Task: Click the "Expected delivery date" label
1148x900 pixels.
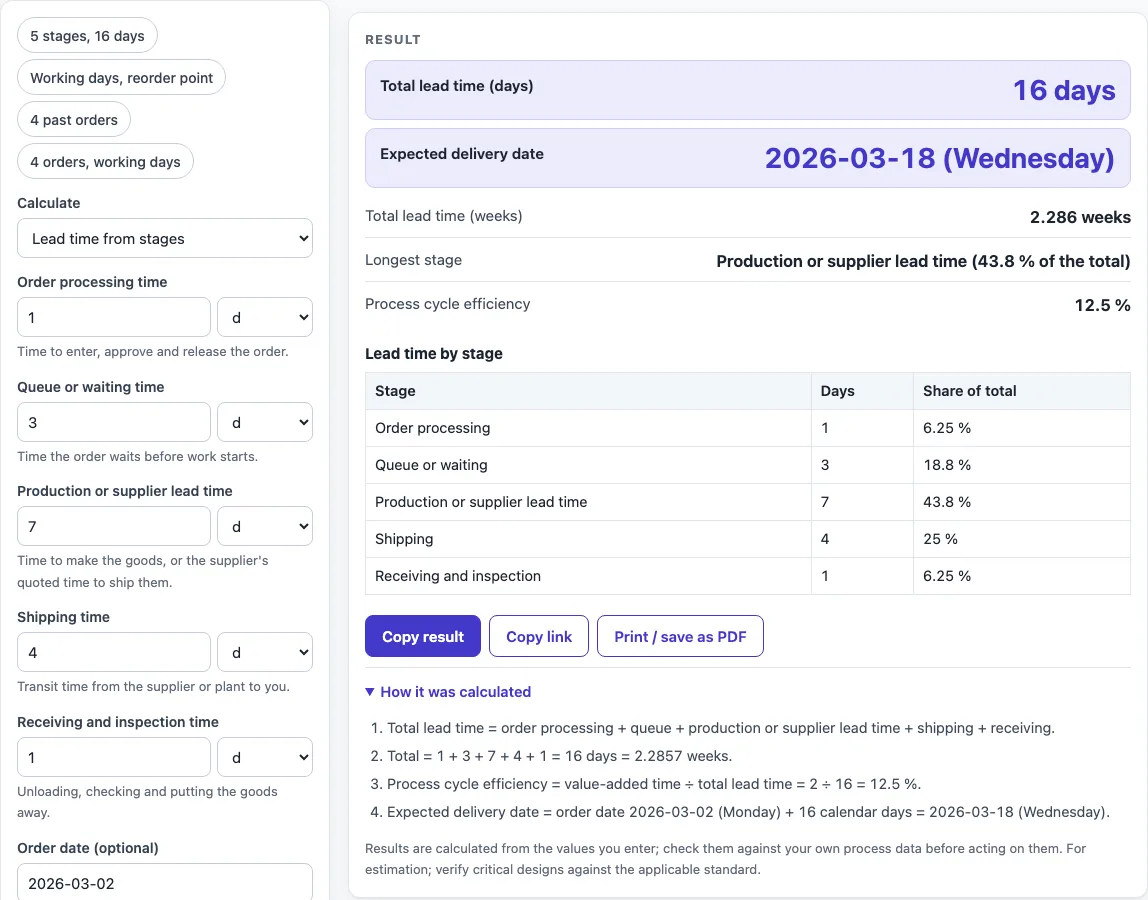Action: pyautogui.click(x=461, y=154)
